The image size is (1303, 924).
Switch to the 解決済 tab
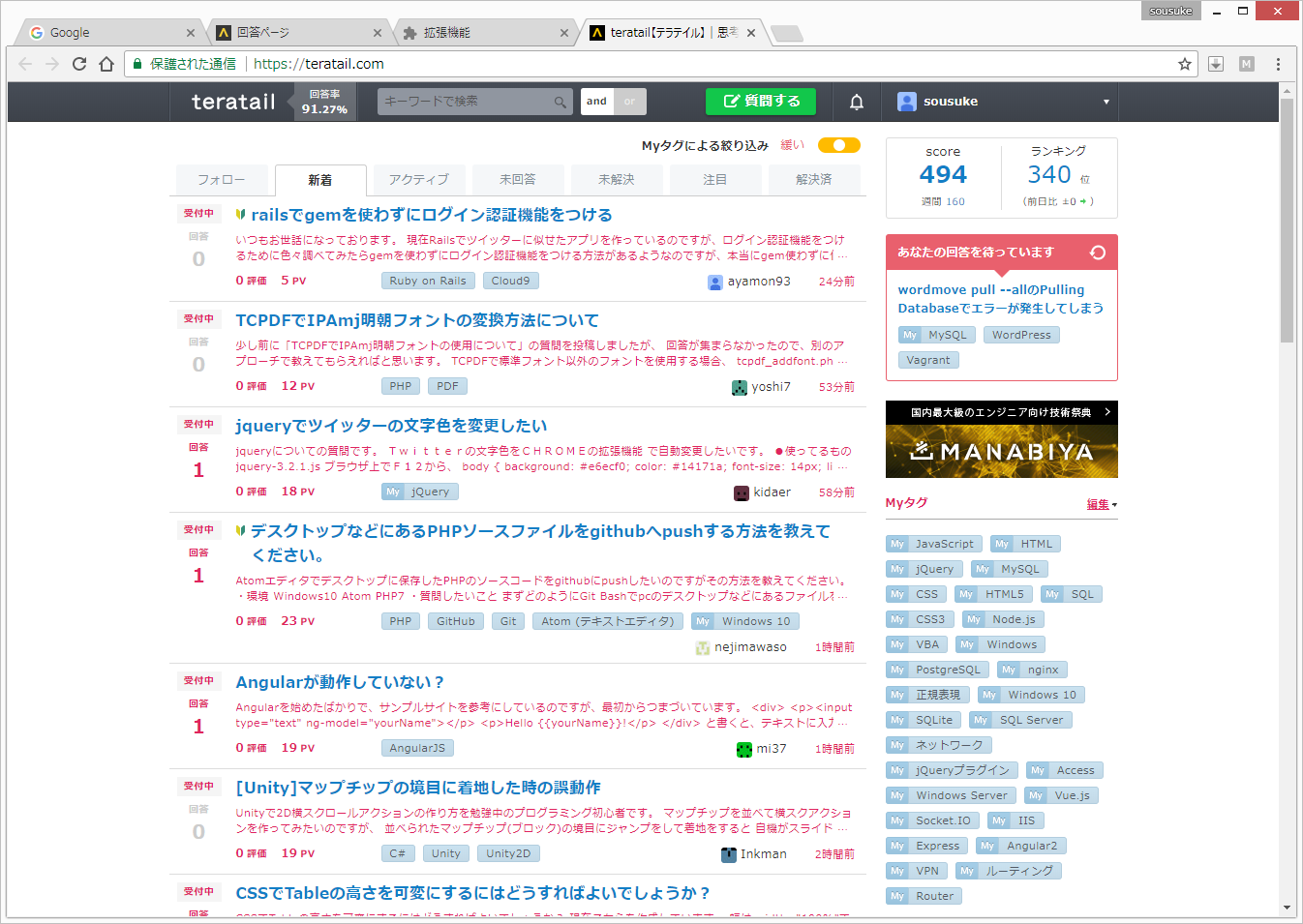coord(814,180)
